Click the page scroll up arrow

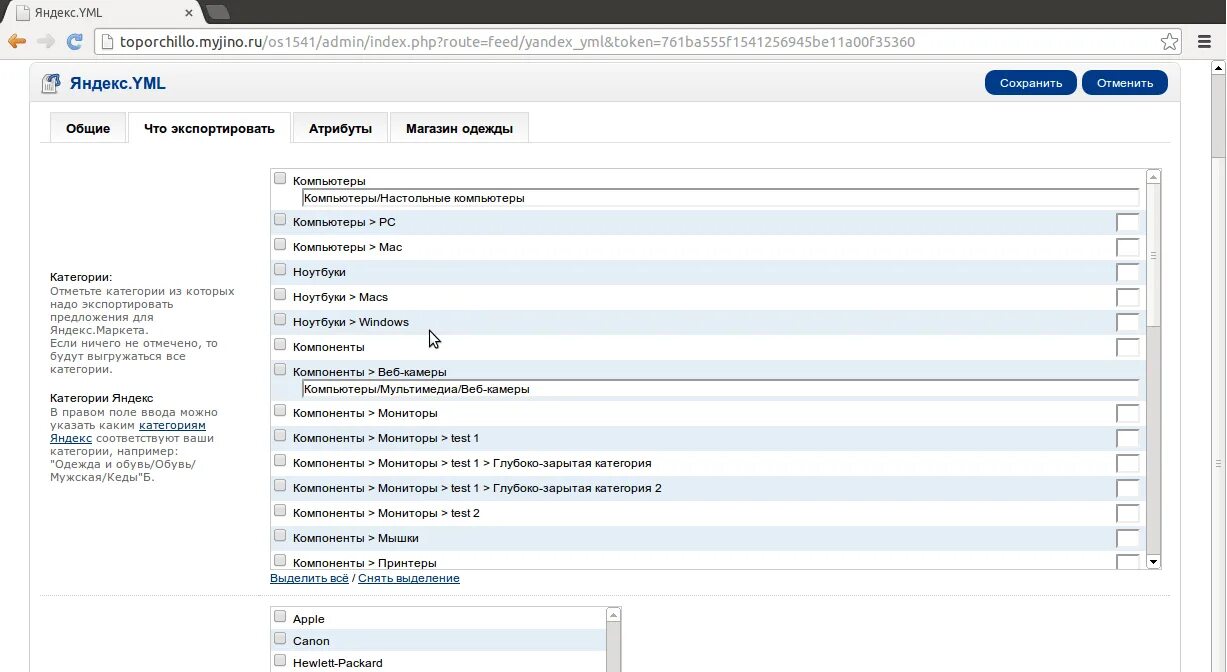coord(1218,69)
